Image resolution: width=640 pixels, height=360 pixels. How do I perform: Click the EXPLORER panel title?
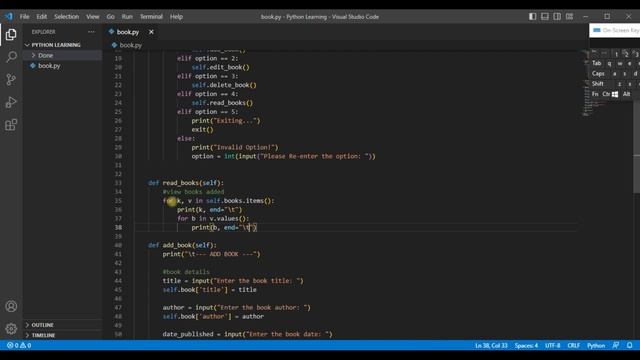coord(44,32)
